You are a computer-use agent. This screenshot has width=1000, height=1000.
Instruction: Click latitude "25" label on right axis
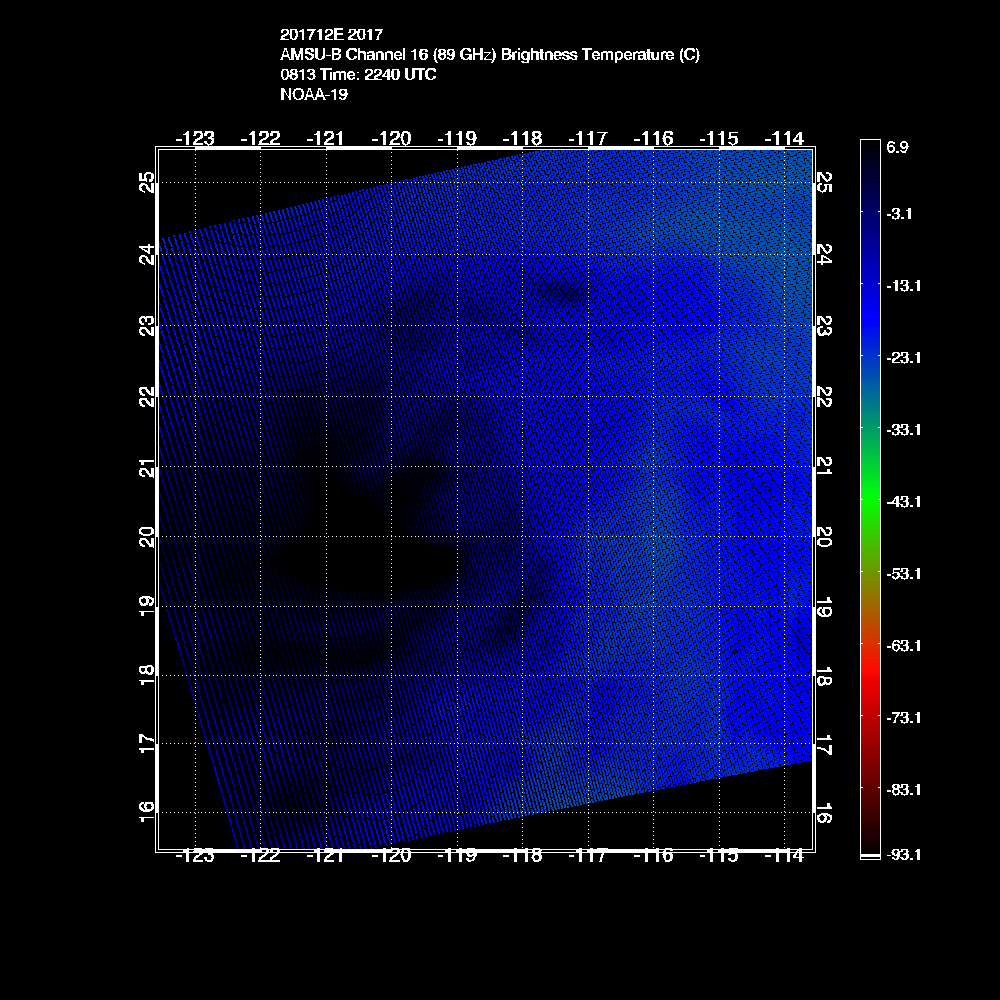(x=824, y=182)
